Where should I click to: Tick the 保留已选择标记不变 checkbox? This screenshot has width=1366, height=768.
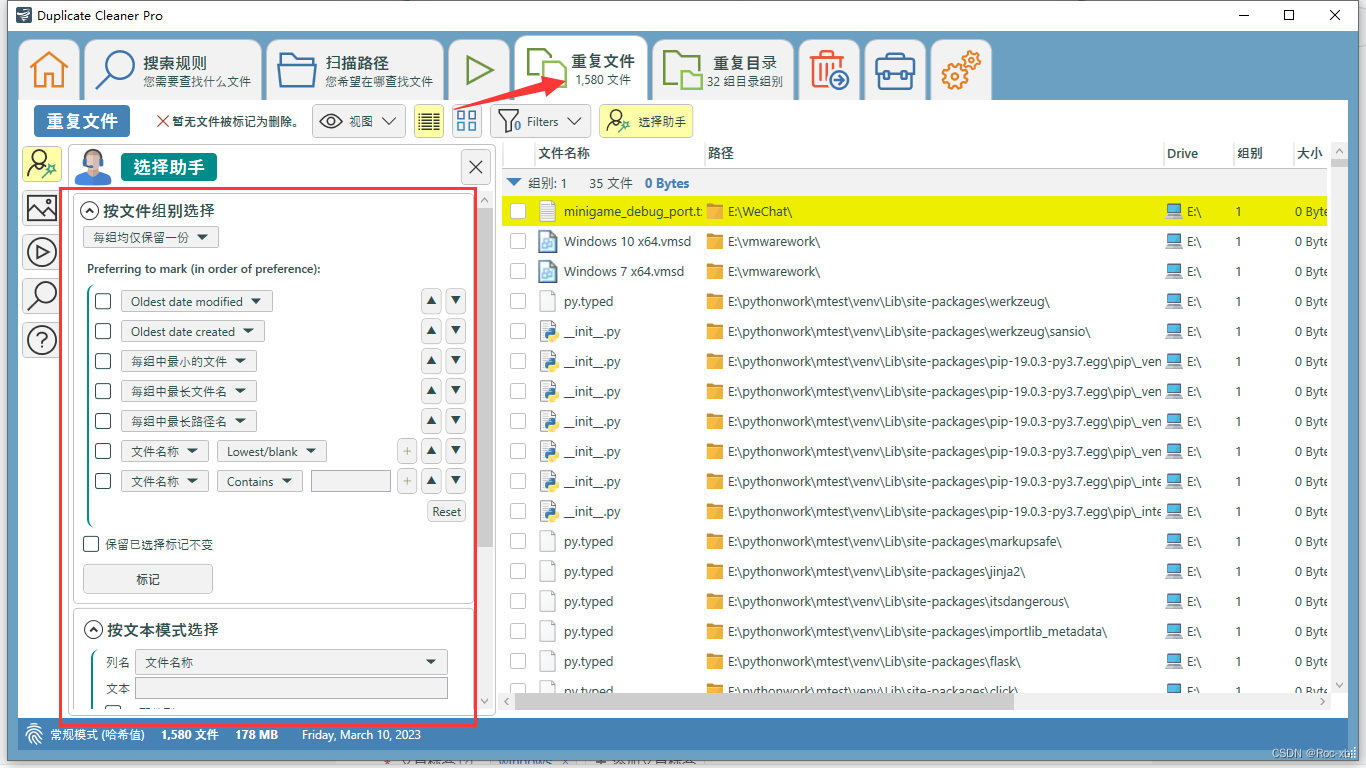click(x=91, y=544)
